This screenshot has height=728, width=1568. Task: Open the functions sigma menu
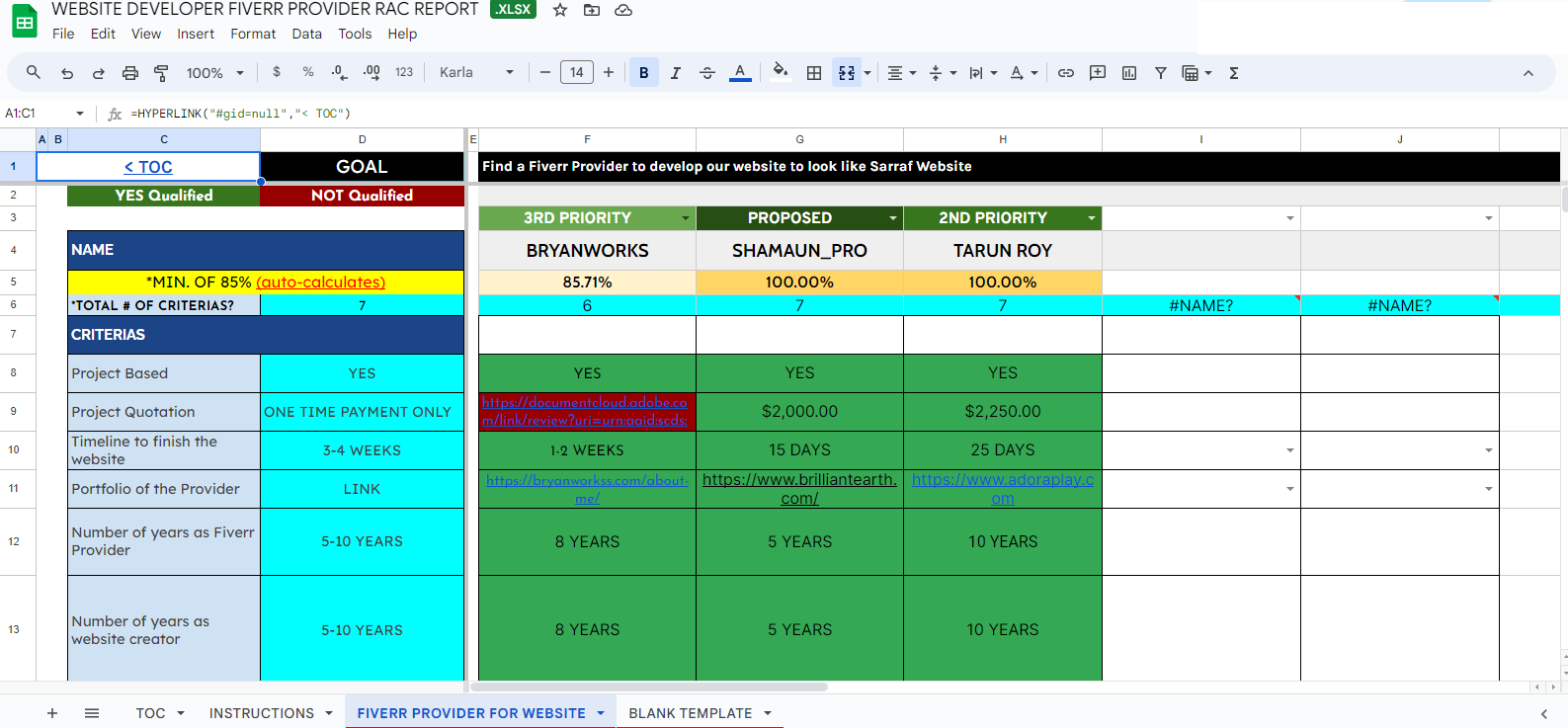1234,73
